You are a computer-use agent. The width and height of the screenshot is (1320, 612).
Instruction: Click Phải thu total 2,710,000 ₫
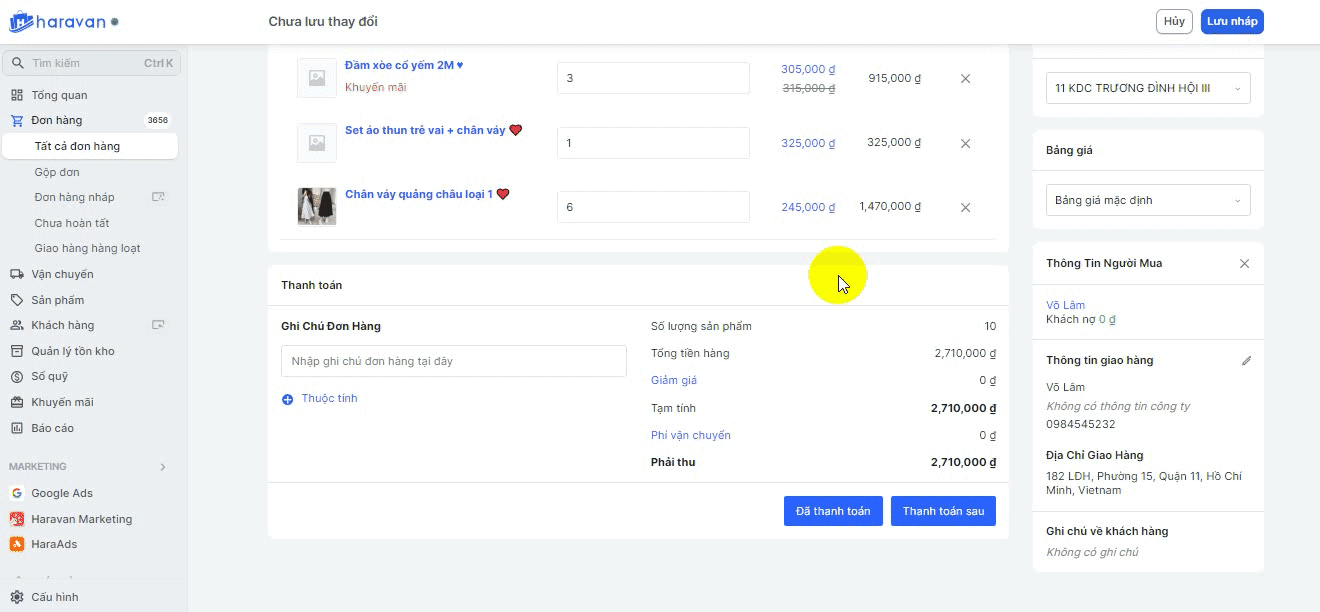pos(963,462)
